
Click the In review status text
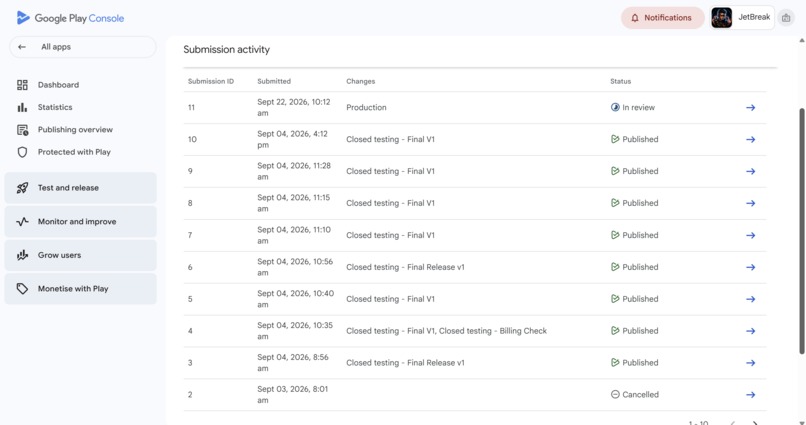(638, 107)
